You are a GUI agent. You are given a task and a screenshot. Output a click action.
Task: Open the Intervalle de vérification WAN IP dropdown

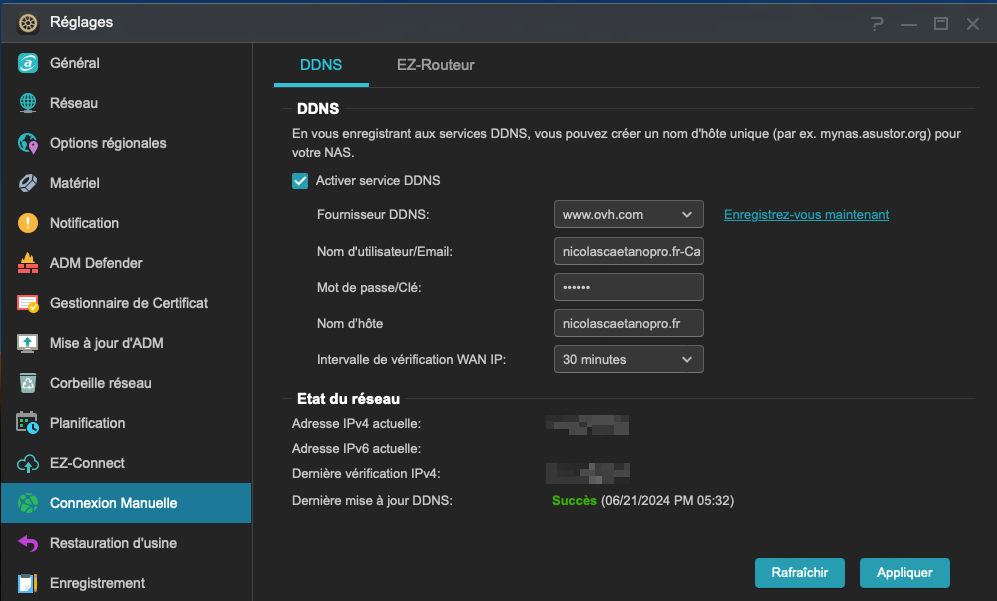click(x=628, y=359)
